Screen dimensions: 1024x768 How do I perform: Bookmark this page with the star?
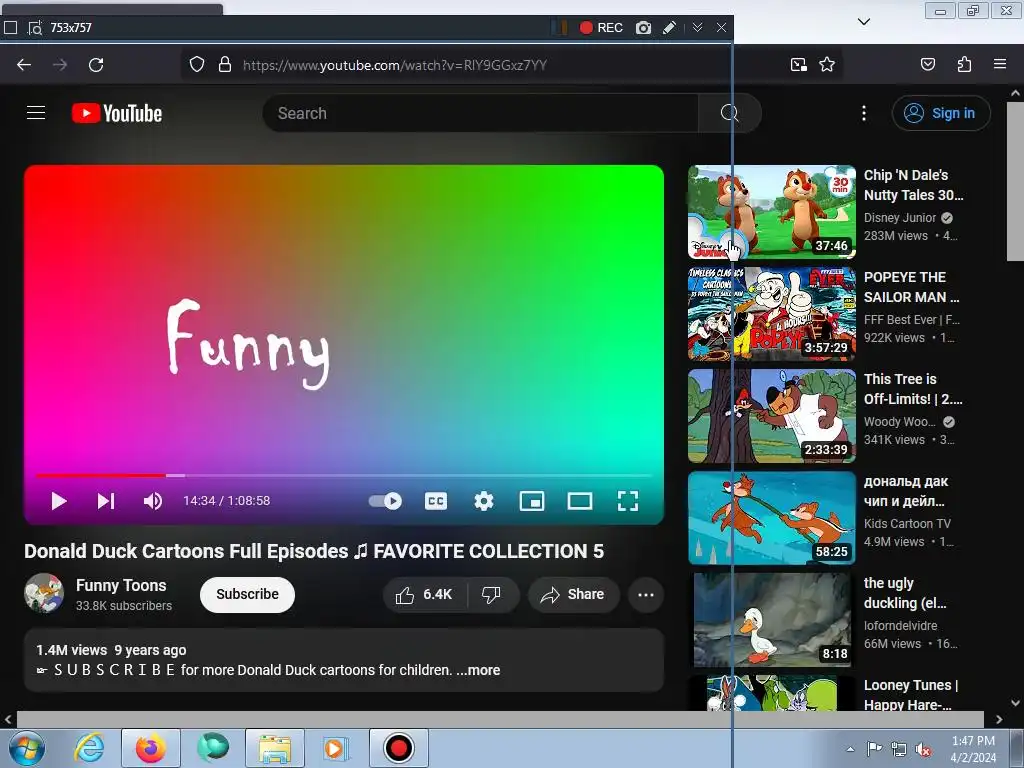coord(827,65)
